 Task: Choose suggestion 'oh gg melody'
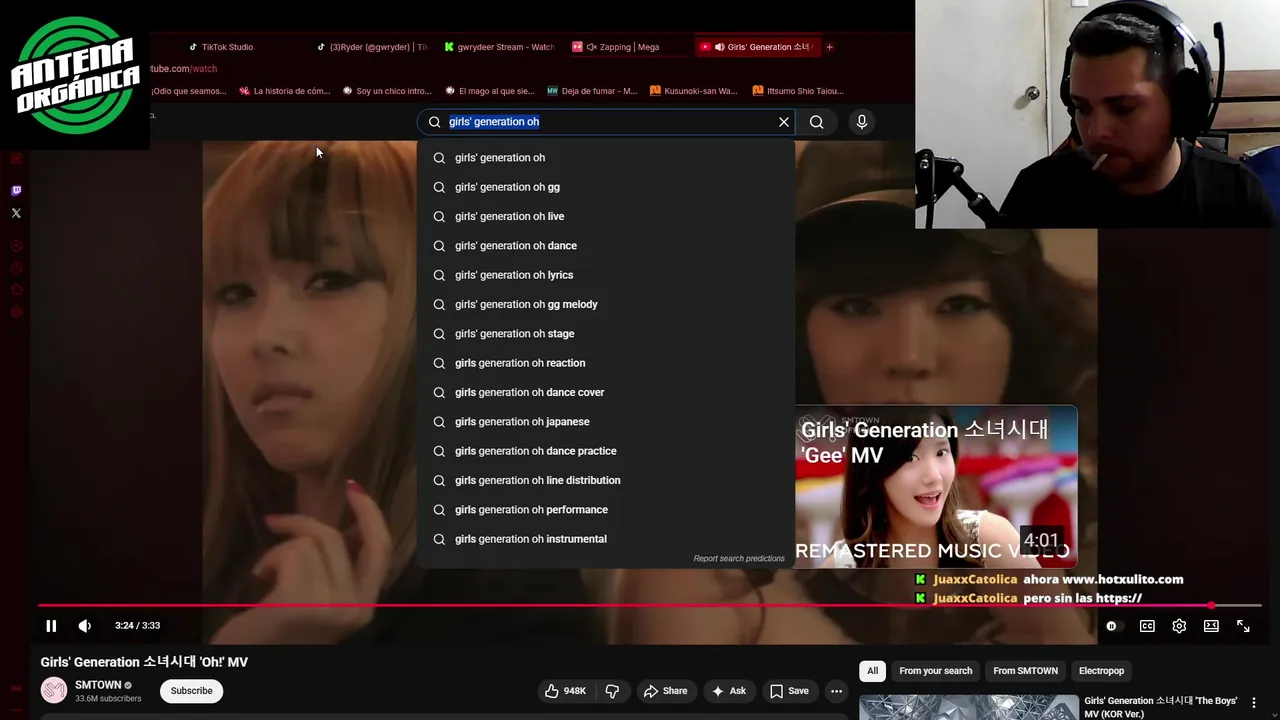606,304
